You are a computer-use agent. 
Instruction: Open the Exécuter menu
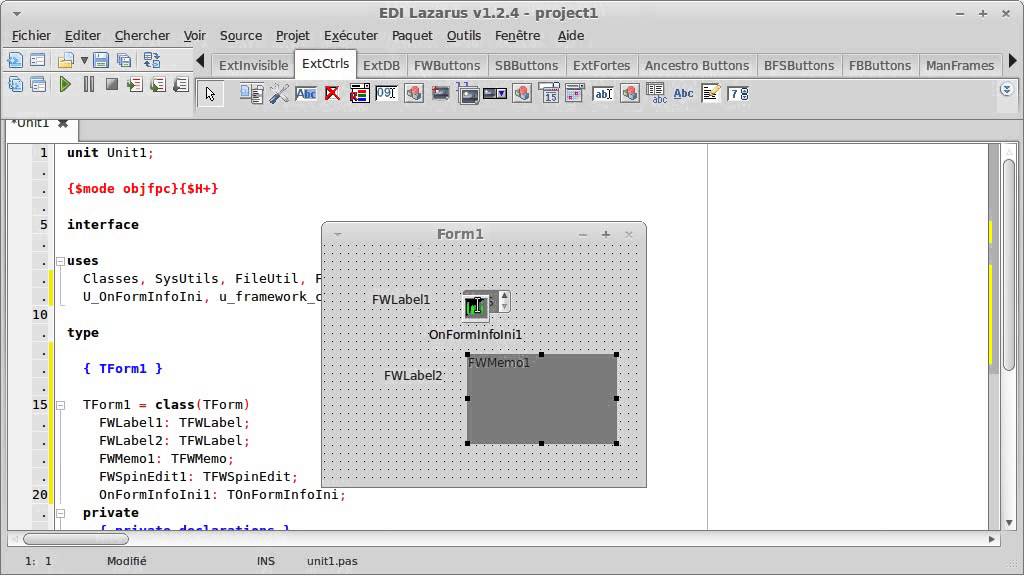[351, 36]
